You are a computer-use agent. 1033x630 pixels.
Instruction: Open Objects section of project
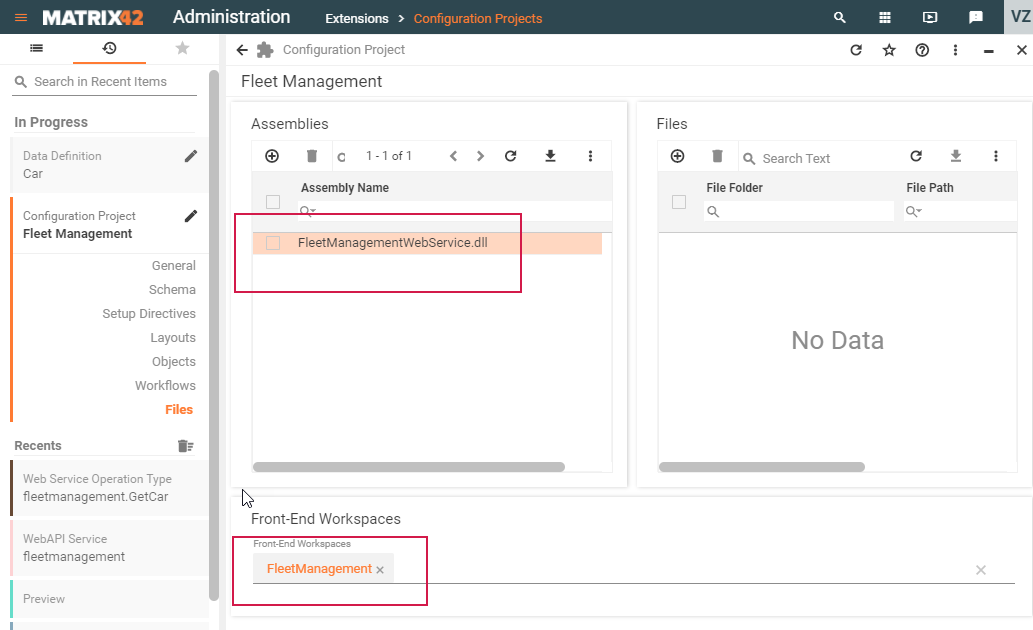tap(173, 362)
